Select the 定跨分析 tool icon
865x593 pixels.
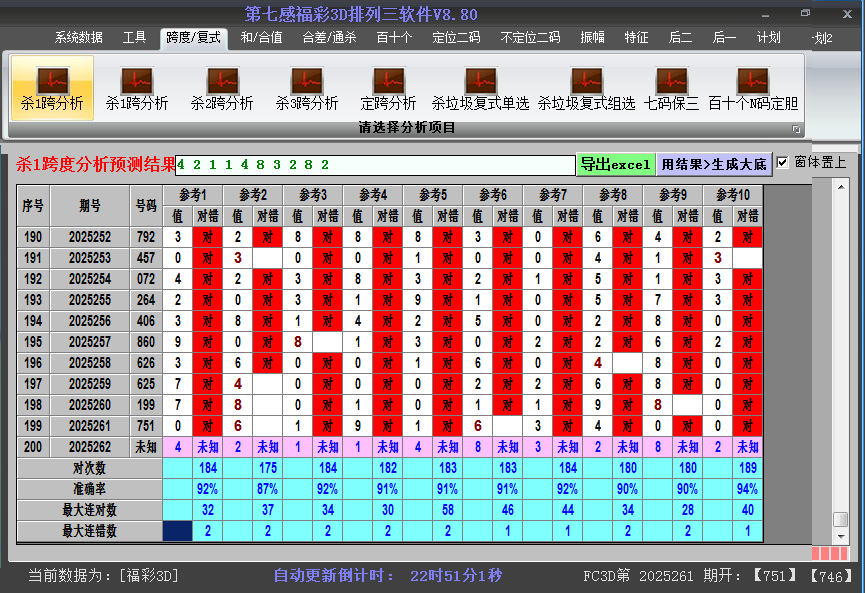388,89
